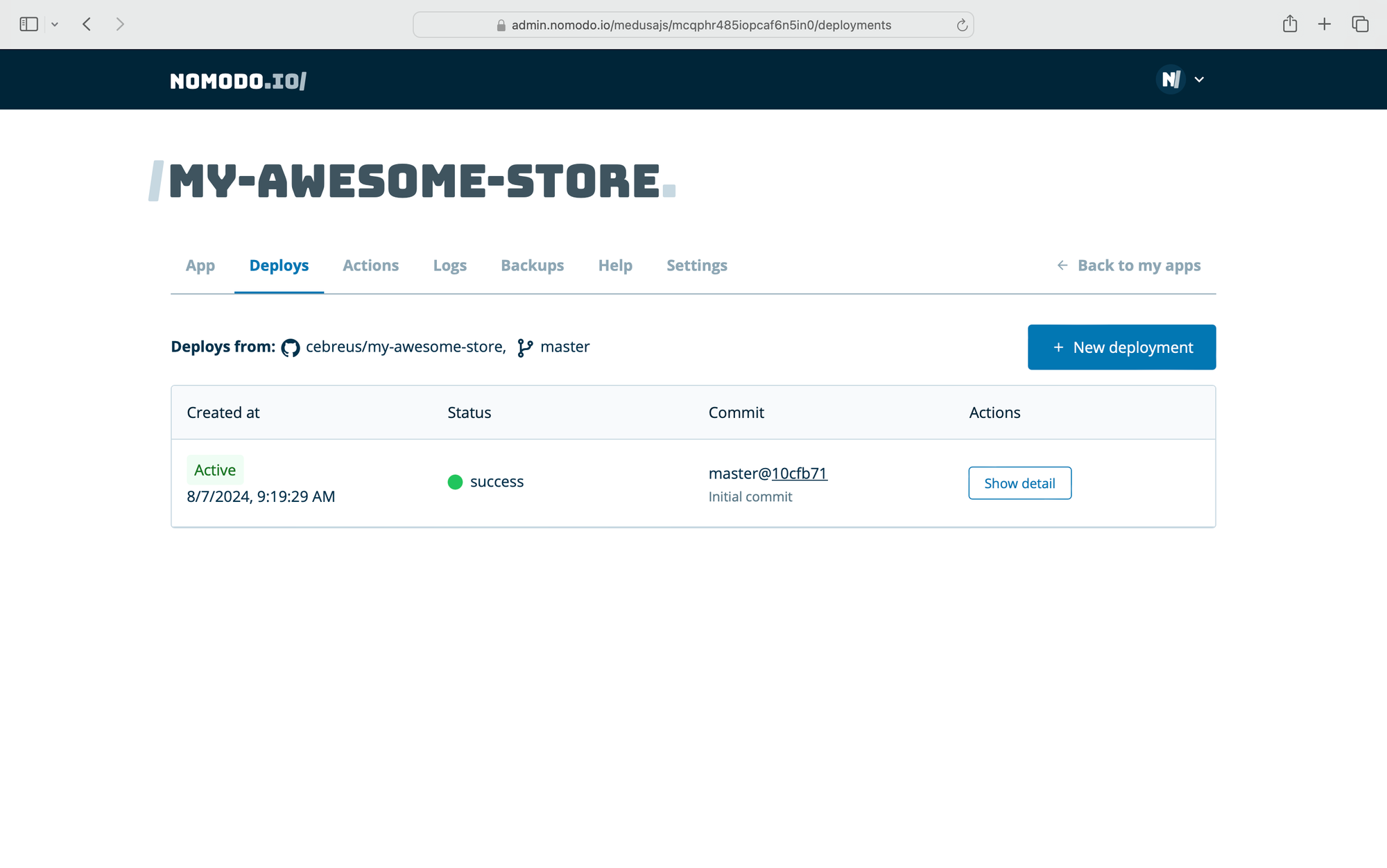
Task: Open the user avatar menu
Action: pos(1171,80)
